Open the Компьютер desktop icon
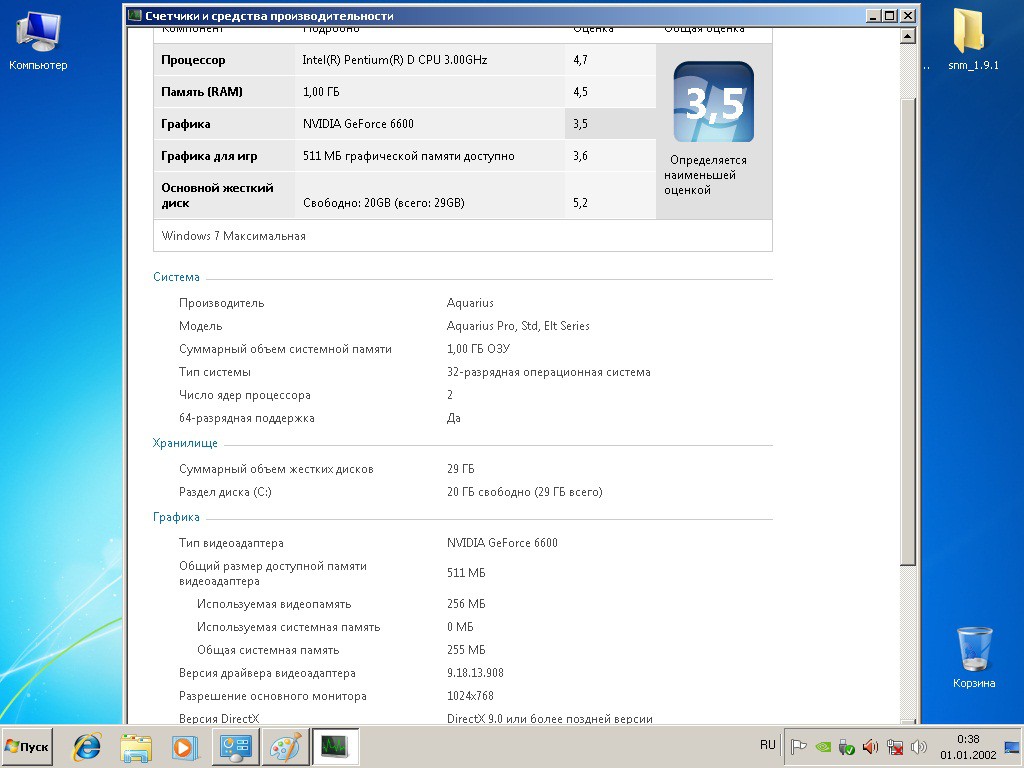This screenshot has width=1024, height=768. pyautogui.click(x=38, y=41)
